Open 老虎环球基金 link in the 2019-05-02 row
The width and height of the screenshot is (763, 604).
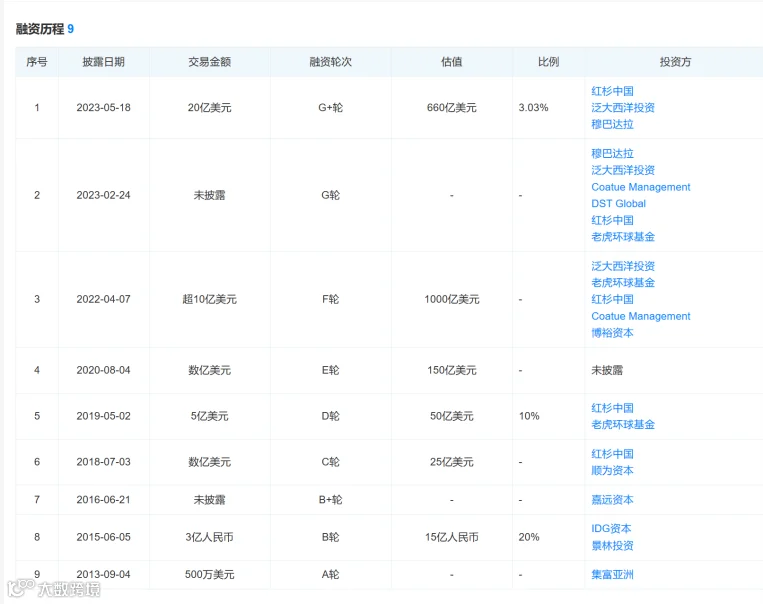(x=623, y=424)
